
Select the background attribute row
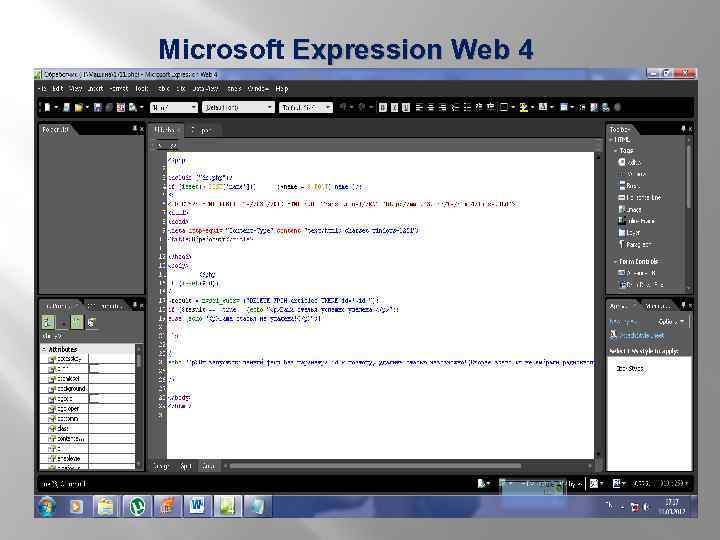coord(88,389)
